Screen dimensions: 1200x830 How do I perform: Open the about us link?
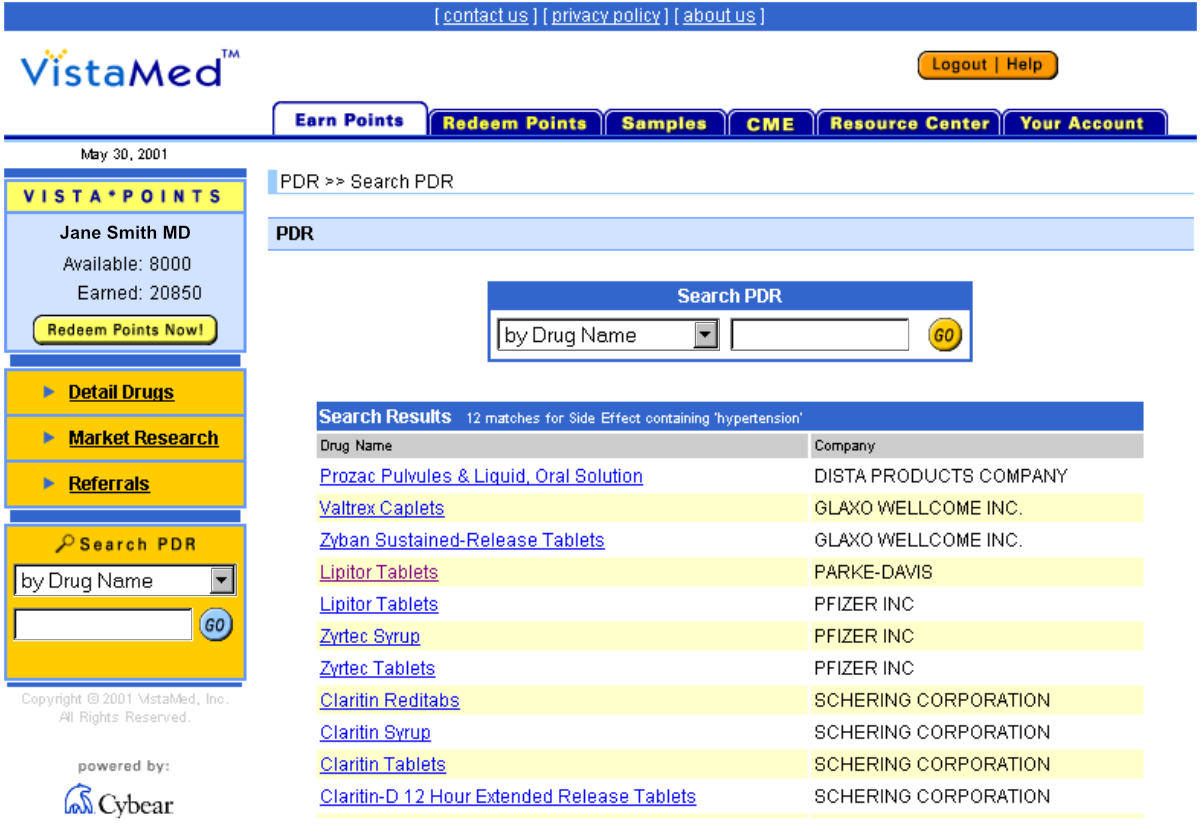[720, 15]
